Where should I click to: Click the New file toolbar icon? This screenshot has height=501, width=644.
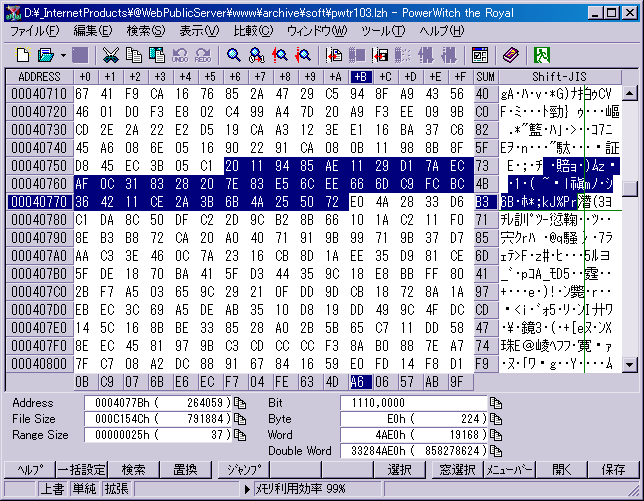click(x=23, y=55)
